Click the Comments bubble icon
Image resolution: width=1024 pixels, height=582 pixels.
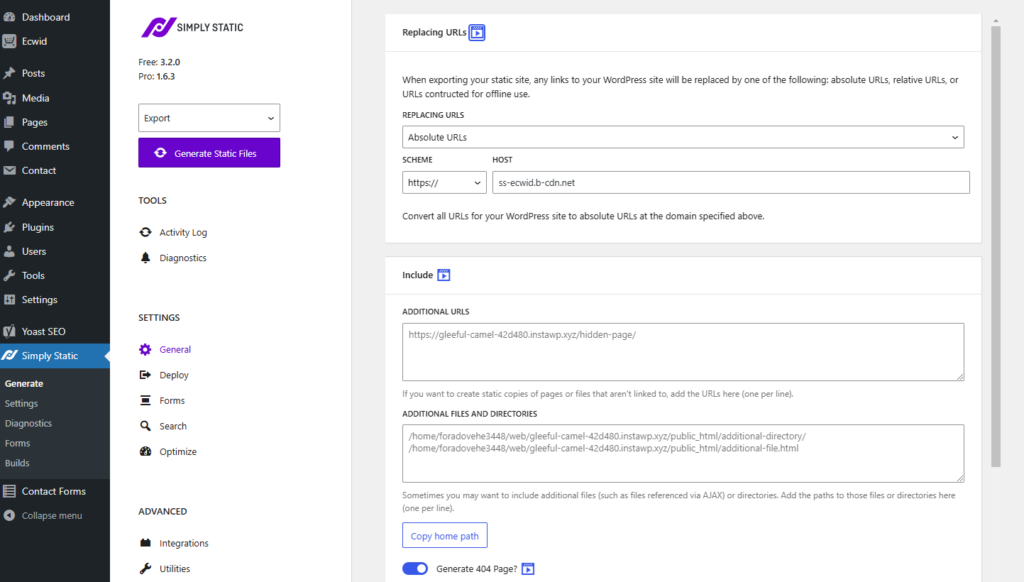coord(9,146)
